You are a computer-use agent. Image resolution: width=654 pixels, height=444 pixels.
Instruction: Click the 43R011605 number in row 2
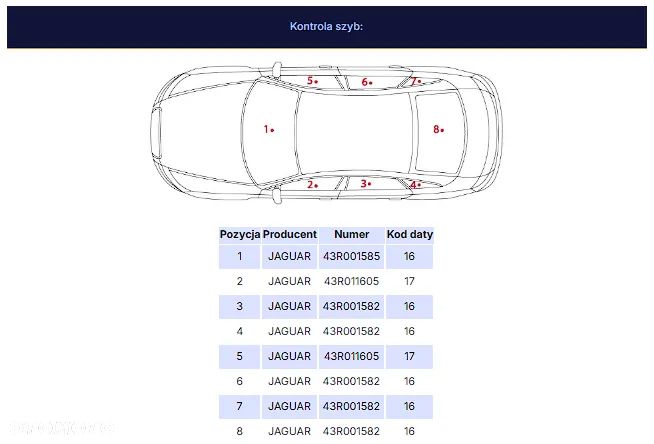pyautogui.click(x=352, y=281)
